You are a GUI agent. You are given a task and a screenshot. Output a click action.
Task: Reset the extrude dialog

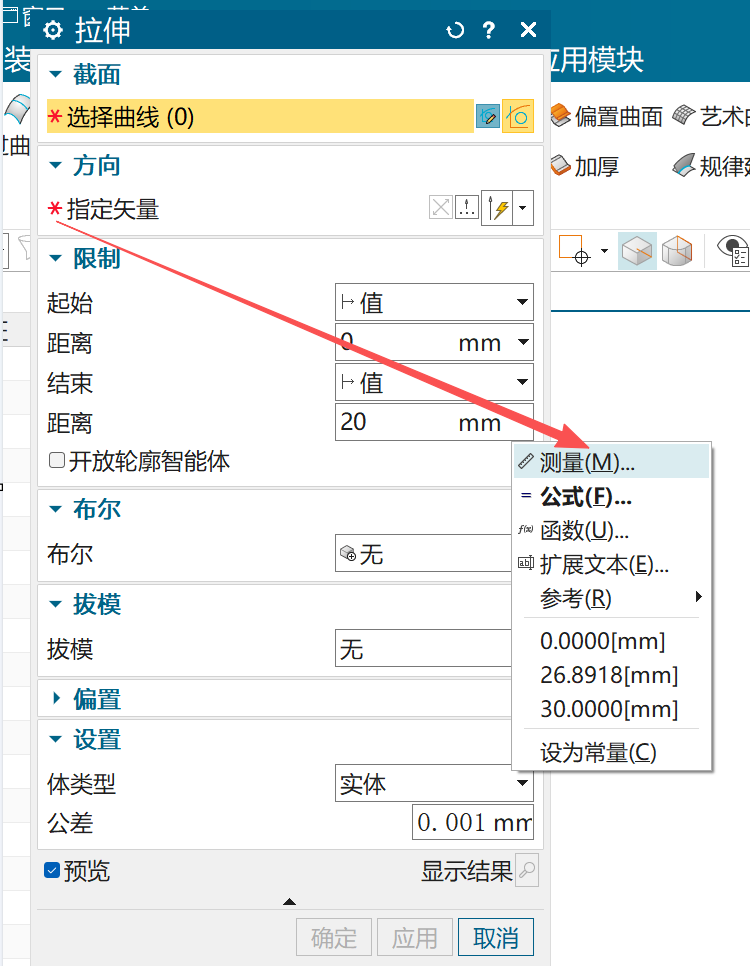[455, 30]
